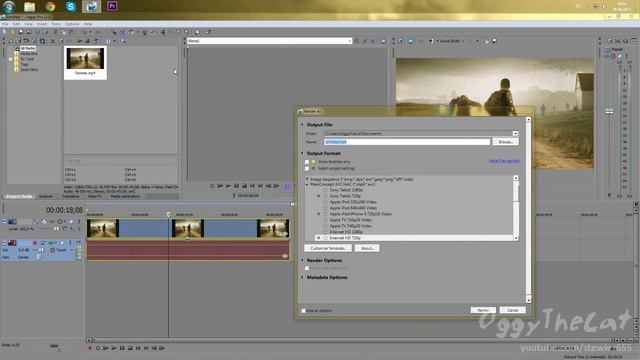640x360 pixels.
Task: Expand the Metadata Options section
Action: [x=302, y=278]
